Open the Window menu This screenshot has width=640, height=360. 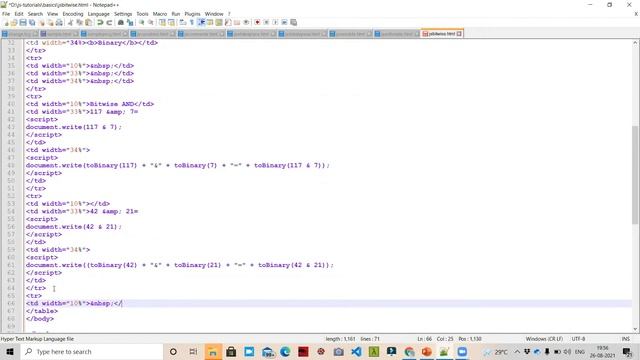(x=214, y=14)
